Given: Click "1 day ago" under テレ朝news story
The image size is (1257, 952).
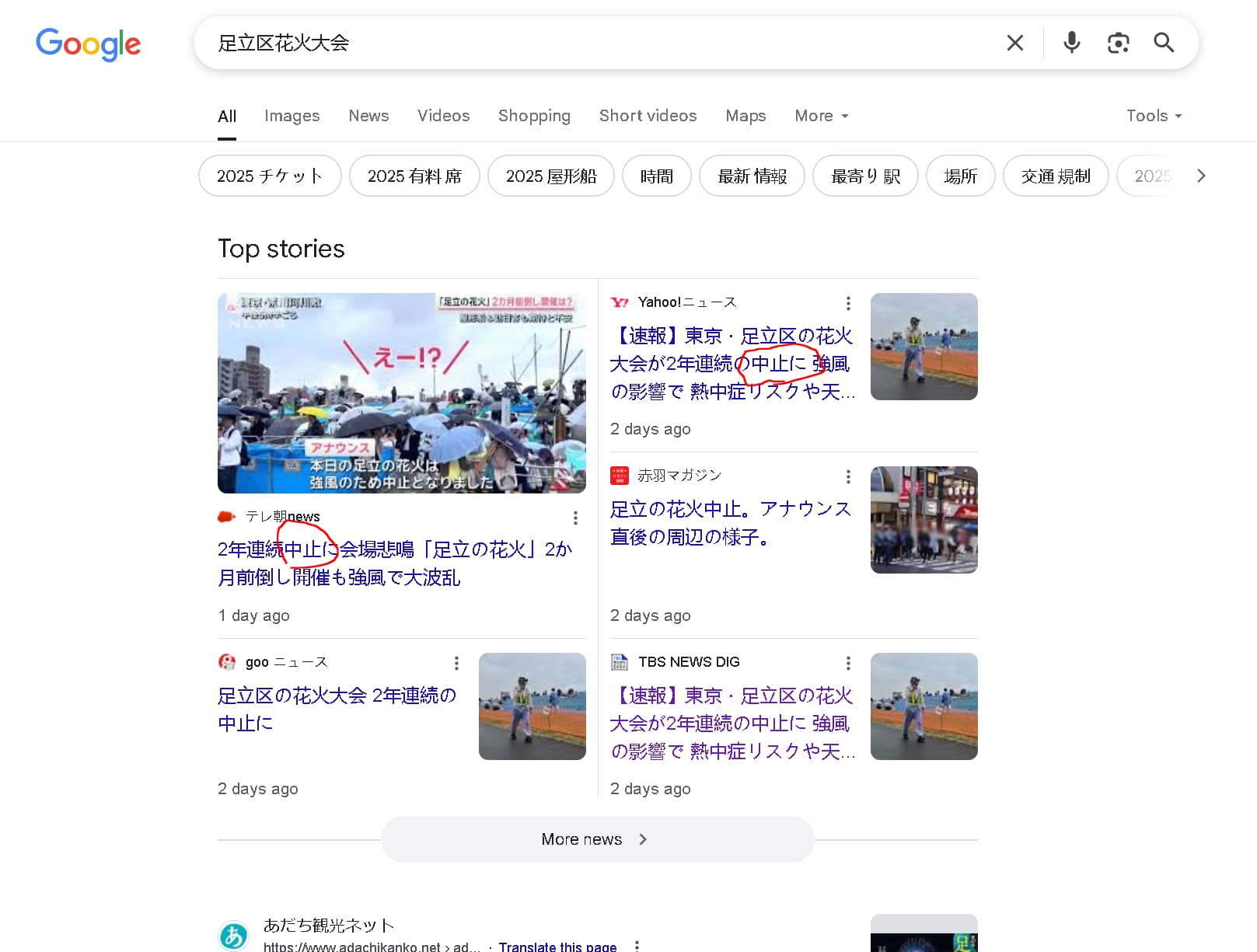Looking at the screenshot, I should tap(253, 615).
